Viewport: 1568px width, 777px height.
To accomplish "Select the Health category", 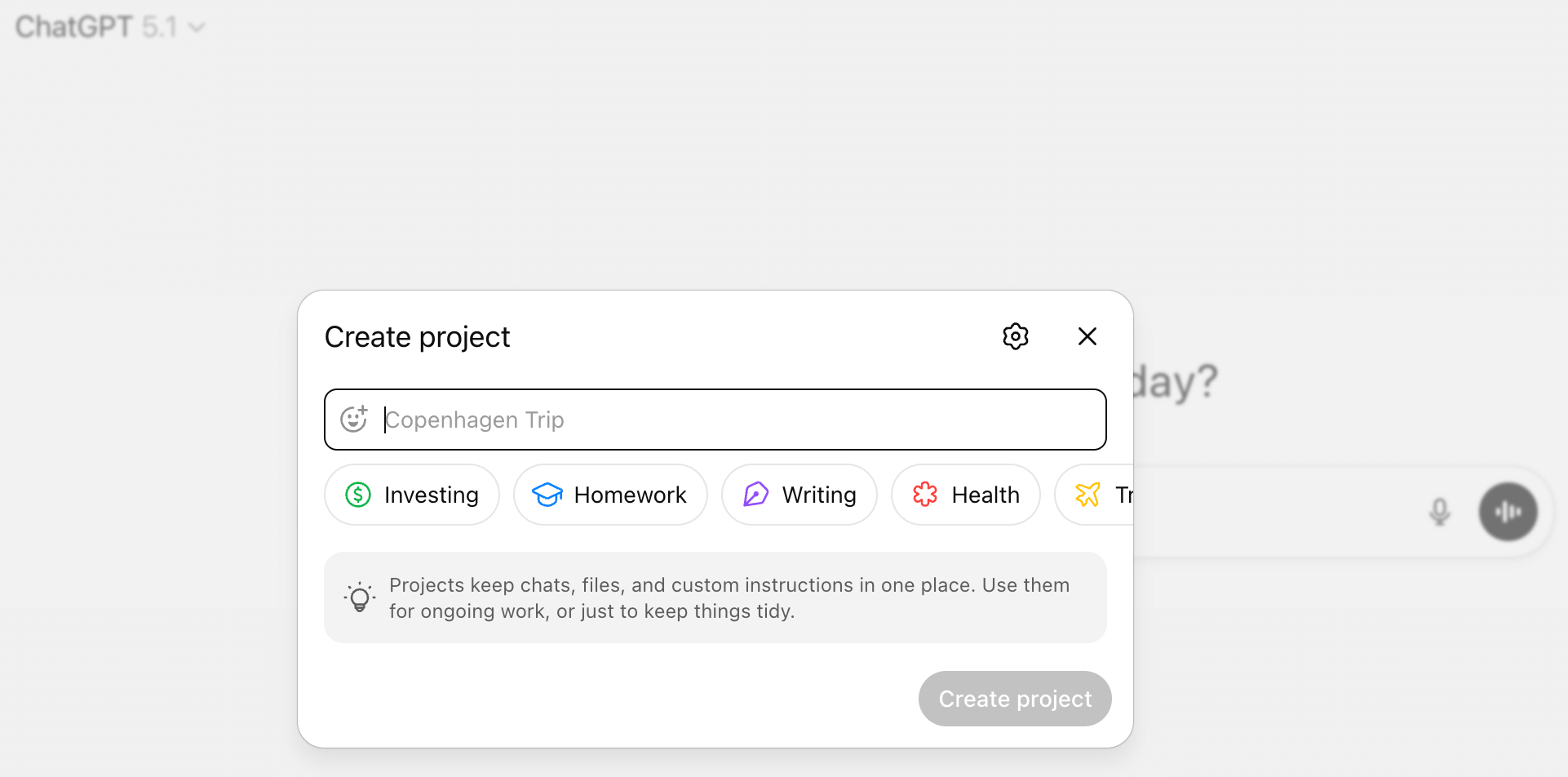I will pyautogui.click(x=966, y=495).
